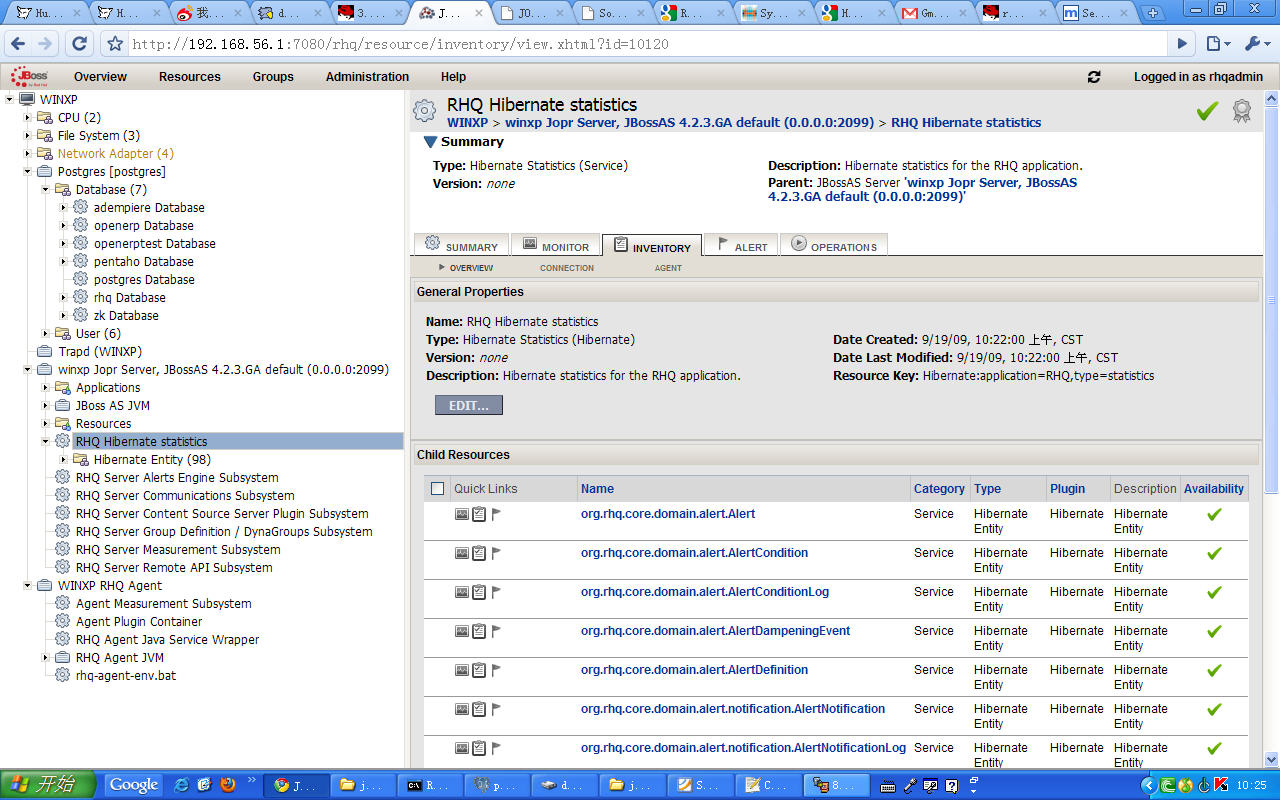Switch to the Operations tab
The width and height of the screenshot is (1280, 800).
point(834,246)
